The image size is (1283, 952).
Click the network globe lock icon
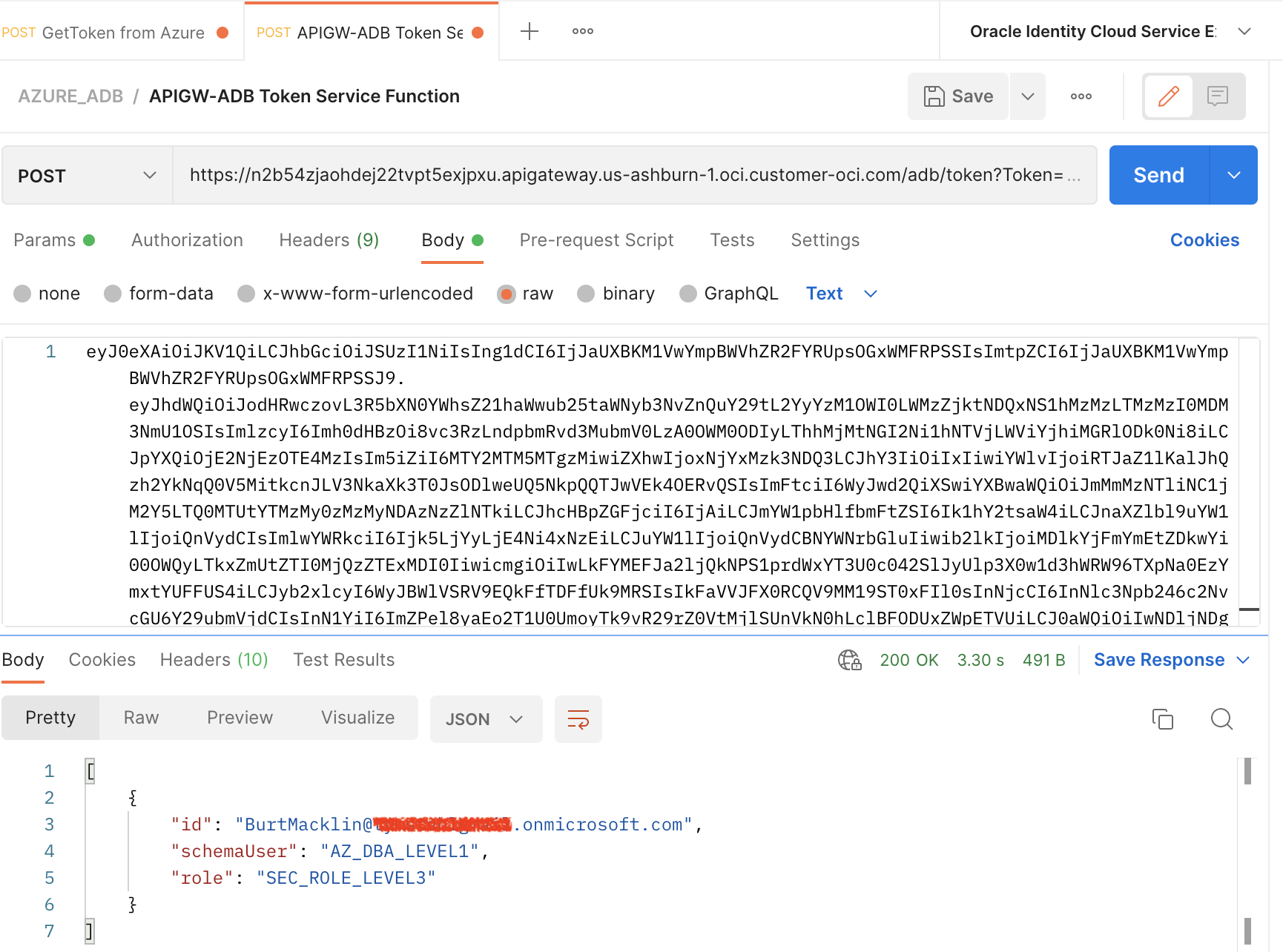(x=849, y=660)
